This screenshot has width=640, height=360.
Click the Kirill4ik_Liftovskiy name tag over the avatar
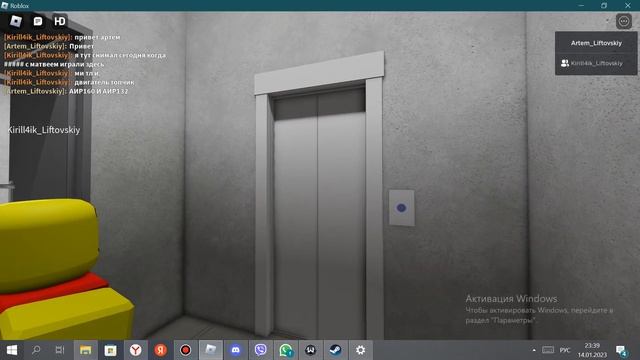click(44, 130)
